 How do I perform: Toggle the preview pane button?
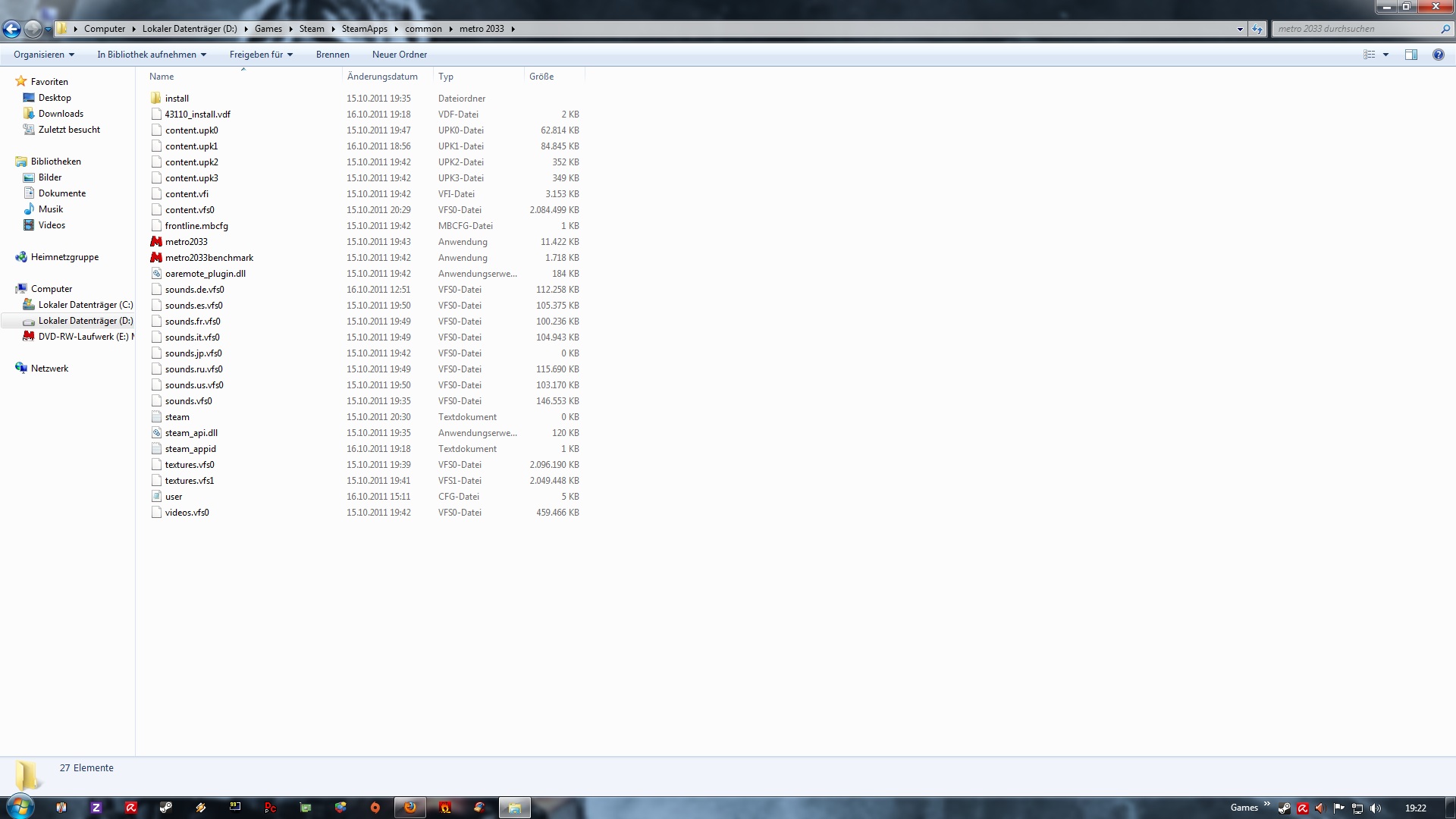click(1411, 55)
